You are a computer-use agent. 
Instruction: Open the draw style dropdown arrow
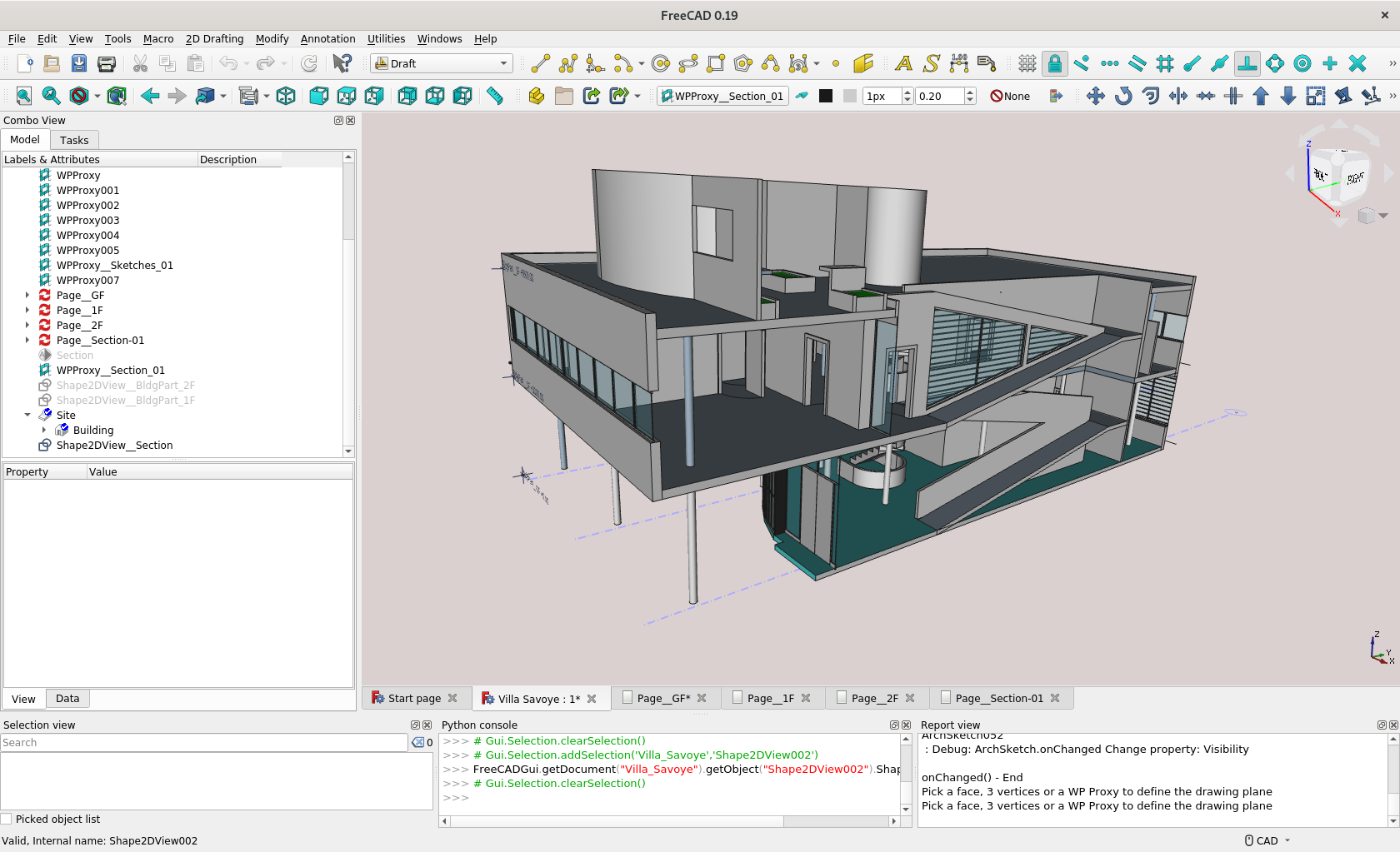[x=97, y=96]
